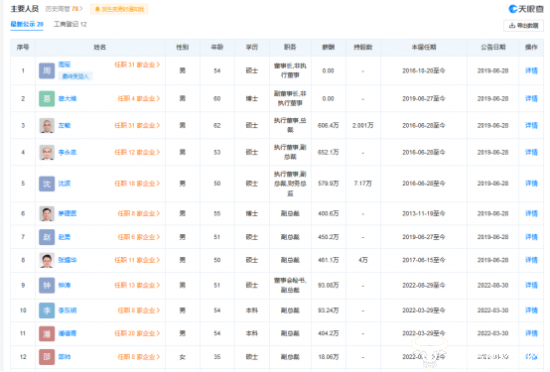
Task: Expand 任职 20 家企业 in row 11
Action: click(137, 333)
